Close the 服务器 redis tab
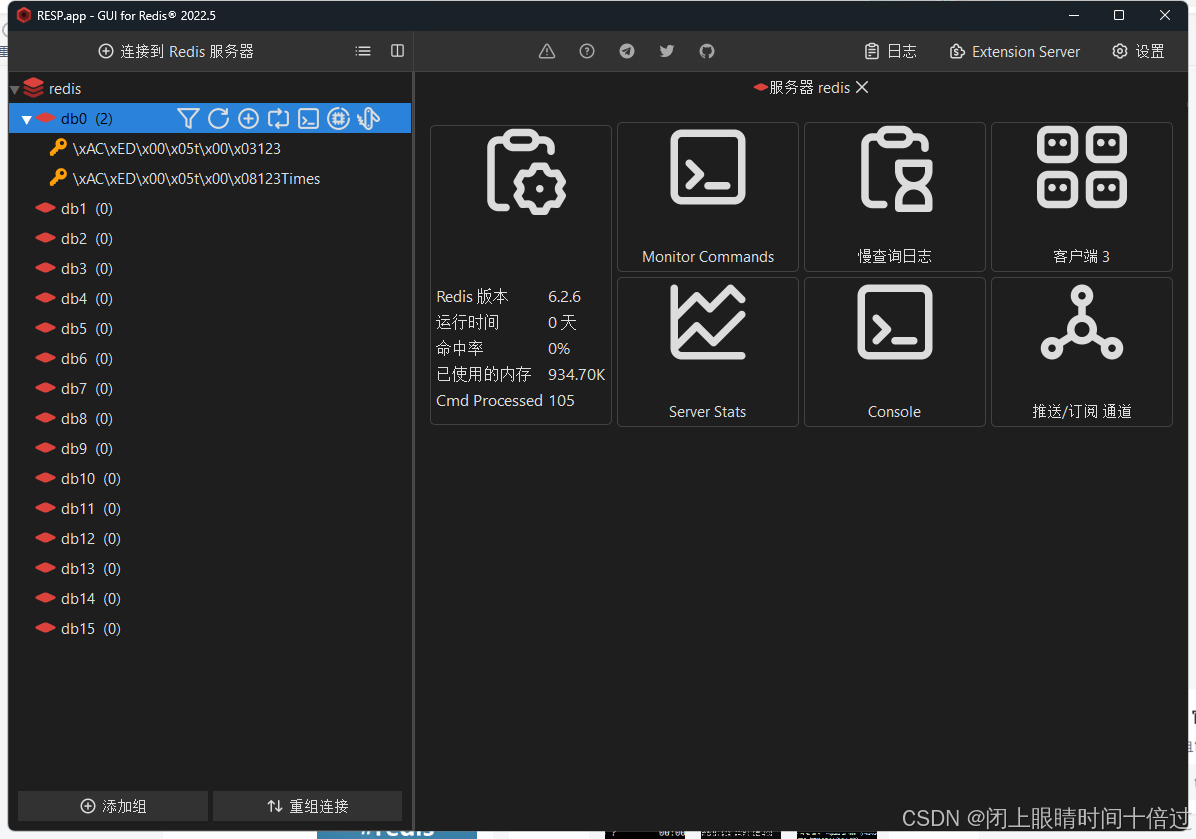 point(862,88)
